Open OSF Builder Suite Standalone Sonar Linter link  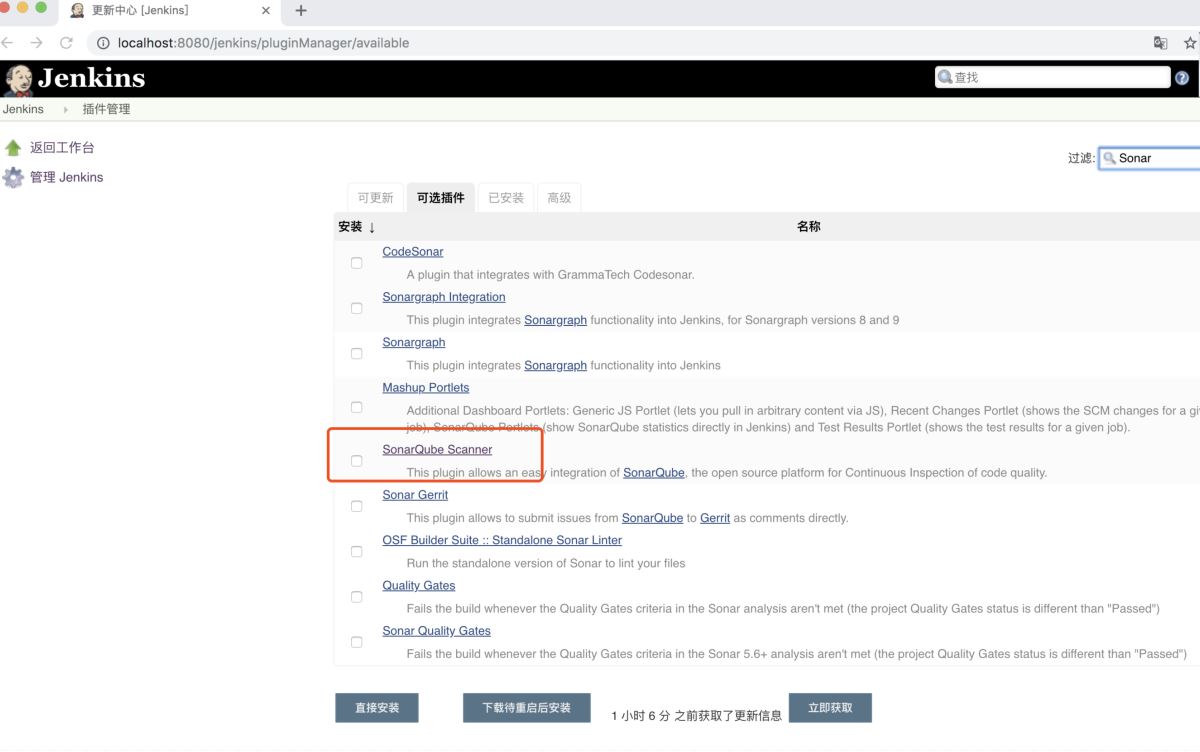(x=502, y=541)
